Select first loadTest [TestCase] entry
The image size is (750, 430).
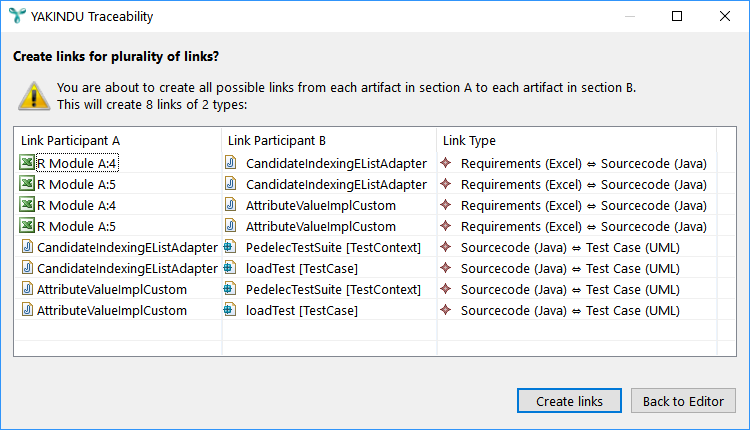302,268
